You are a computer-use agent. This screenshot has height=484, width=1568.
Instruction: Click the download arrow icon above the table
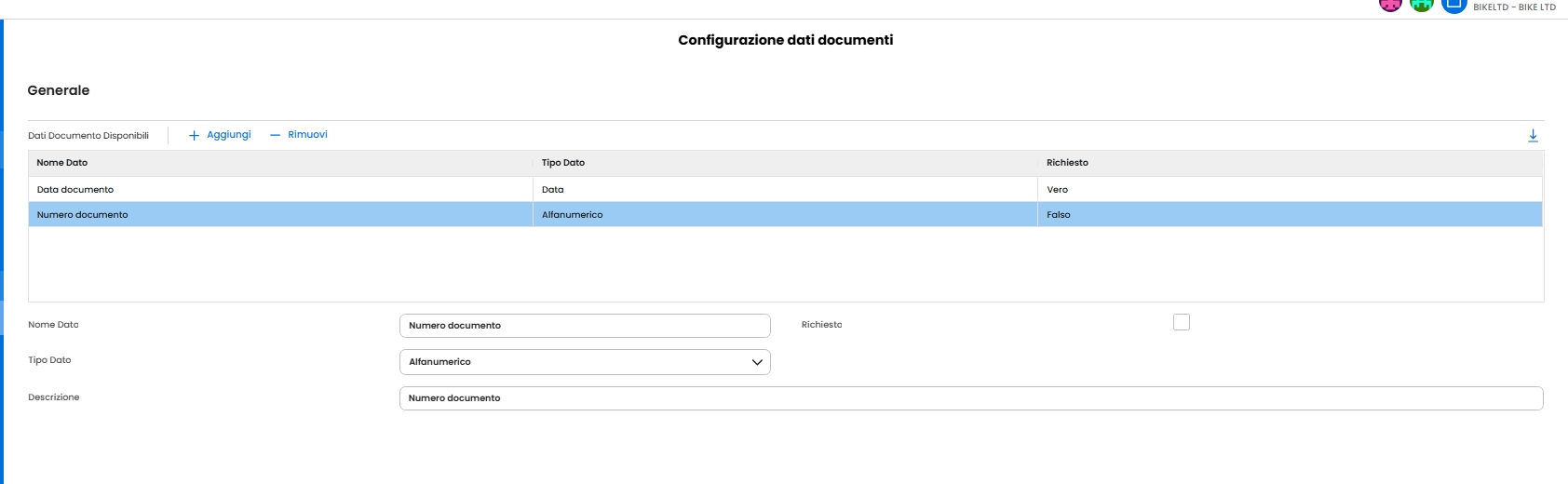[x=1533, y=136]
